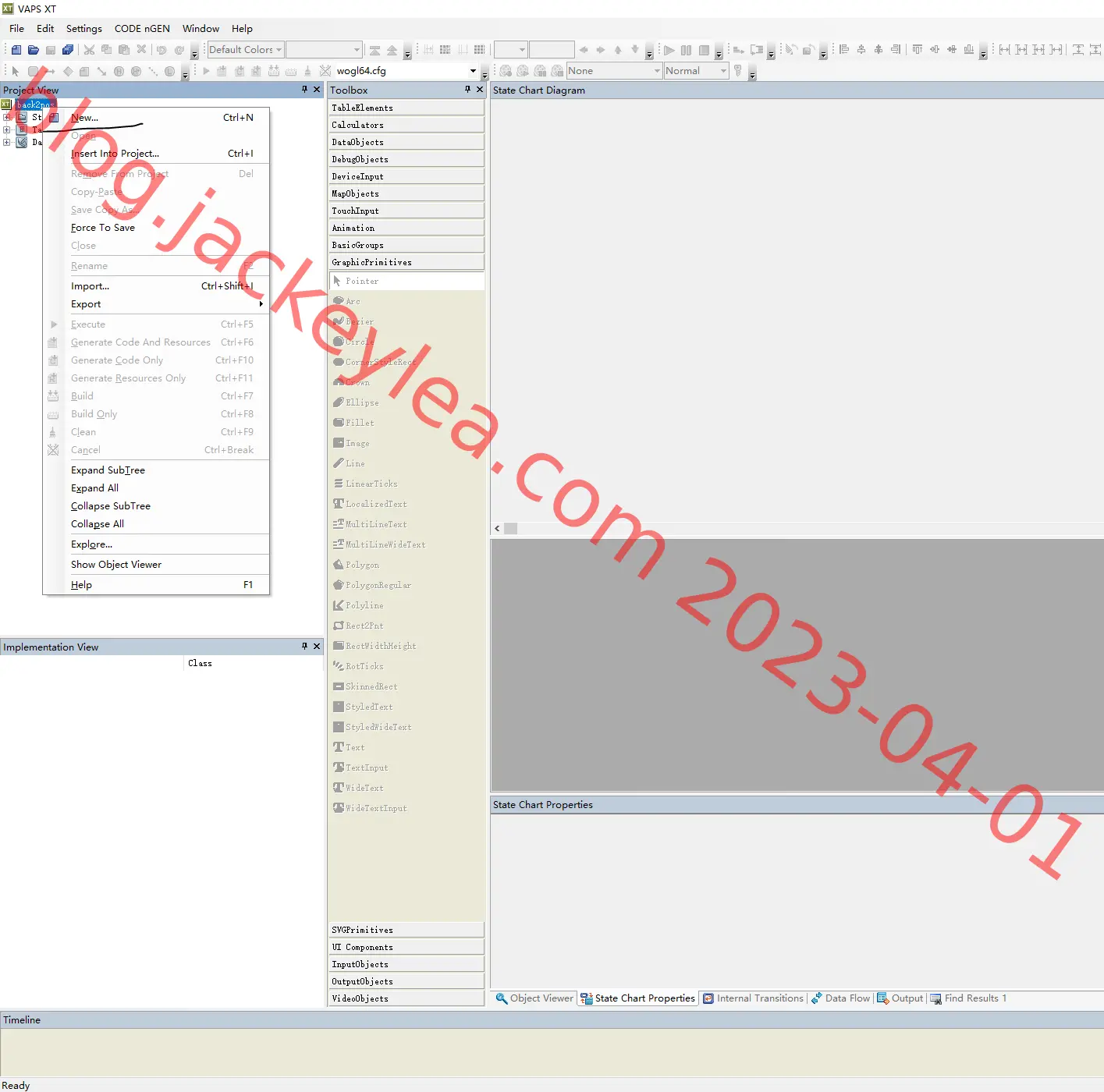
Task: Switch to the Internal Transitions tab
Action: (x=753, y=998)
